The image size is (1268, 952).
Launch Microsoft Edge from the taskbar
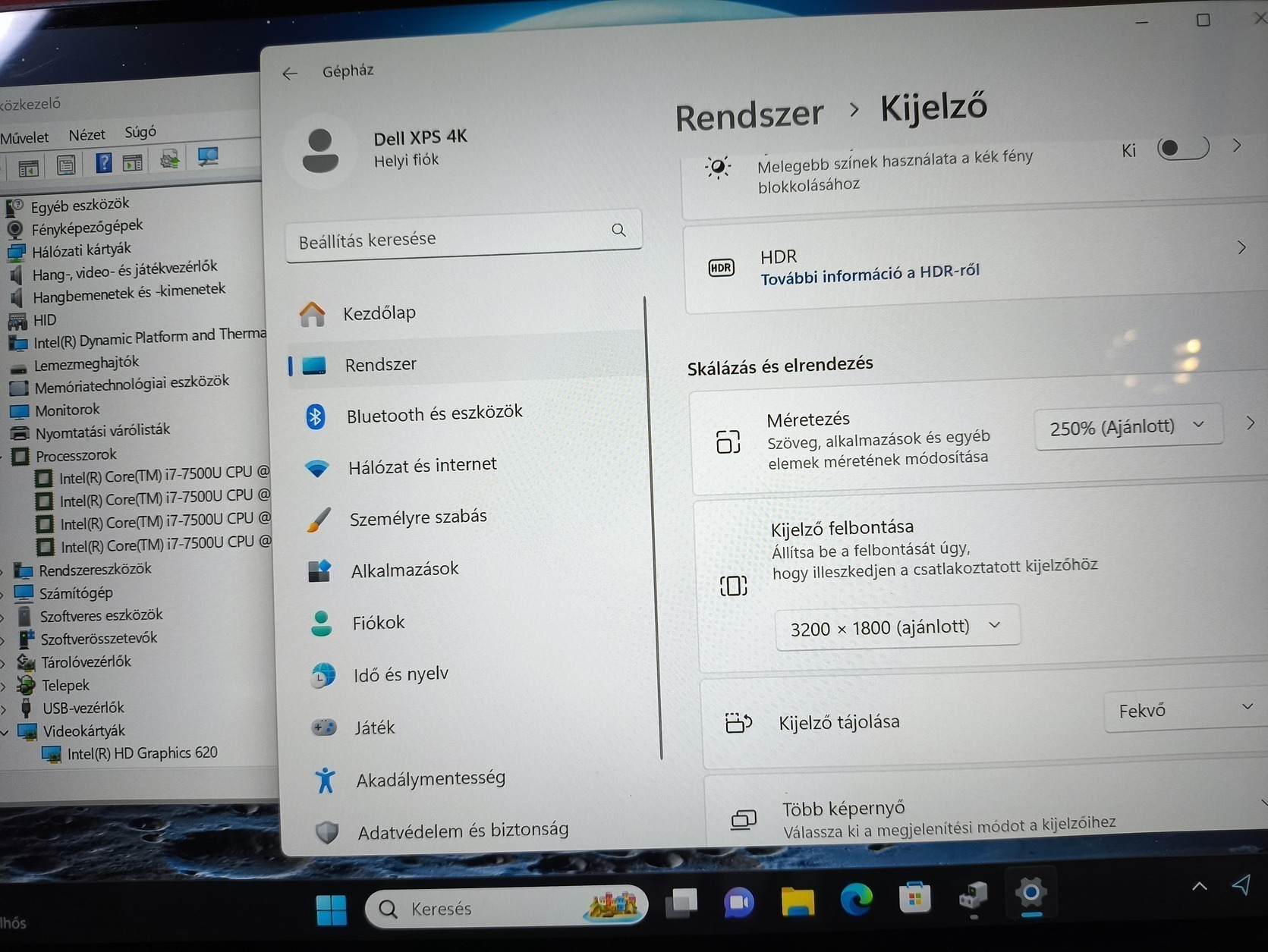(856, 900)
